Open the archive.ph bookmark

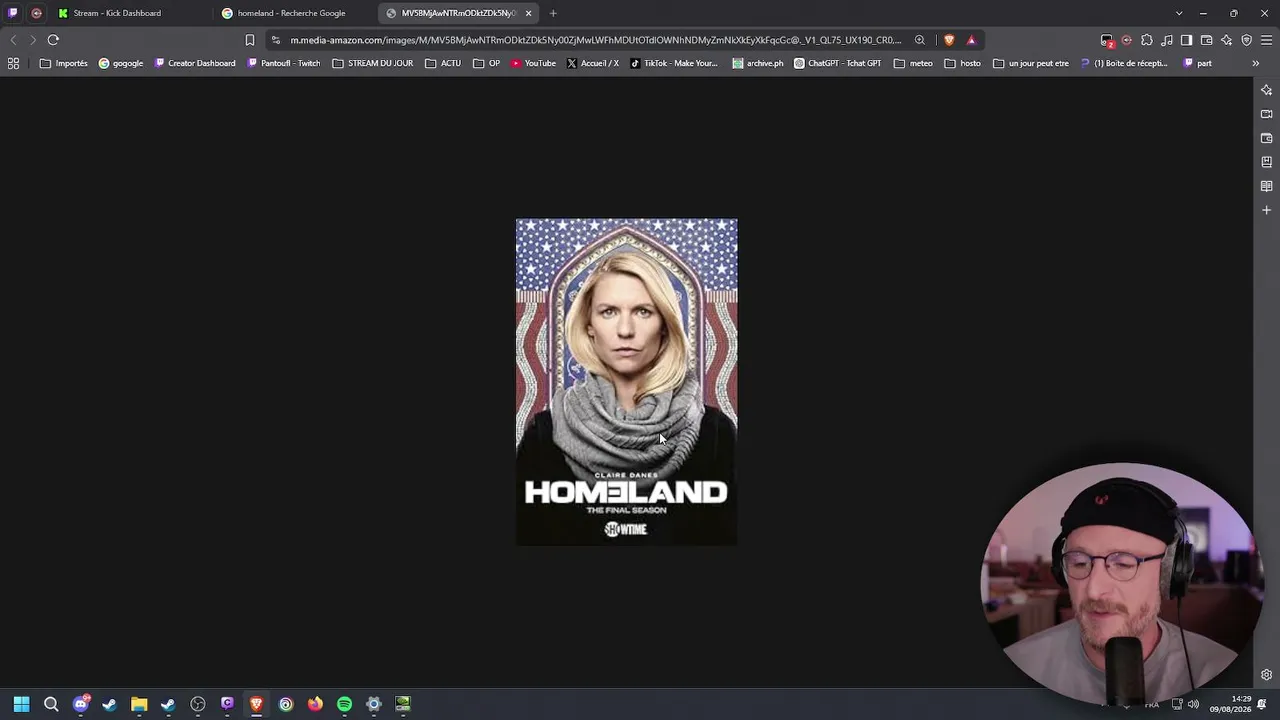coord(758,63)
